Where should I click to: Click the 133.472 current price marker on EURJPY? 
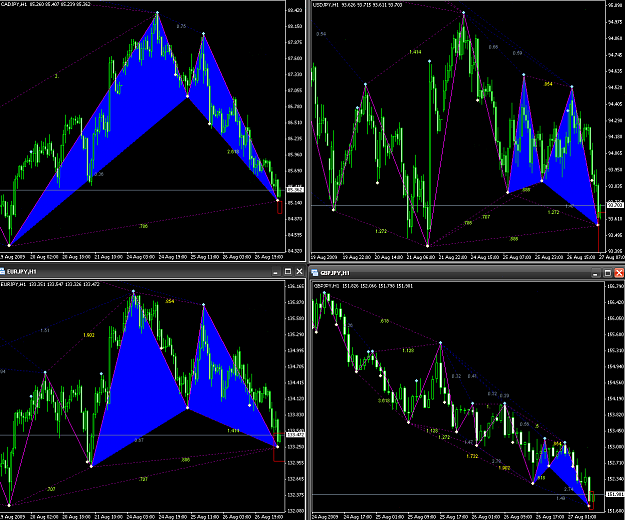tap(295, 434)
